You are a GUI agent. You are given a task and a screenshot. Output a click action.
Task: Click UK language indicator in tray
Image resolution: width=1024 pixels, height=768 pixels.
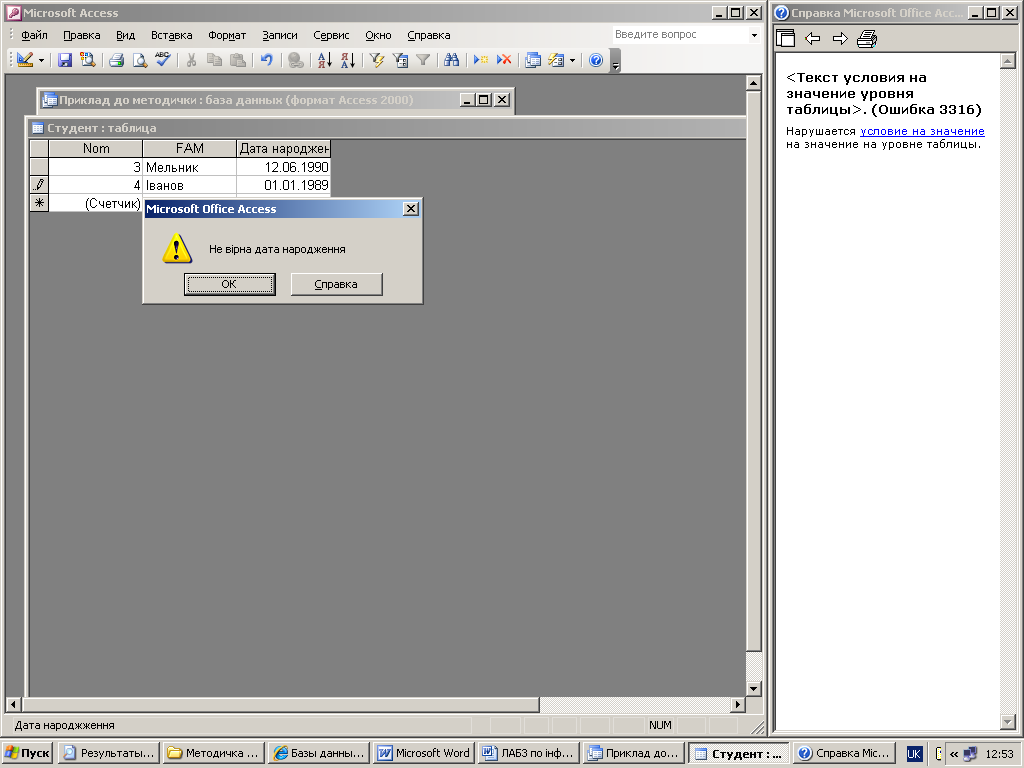[x=914, y=754]
